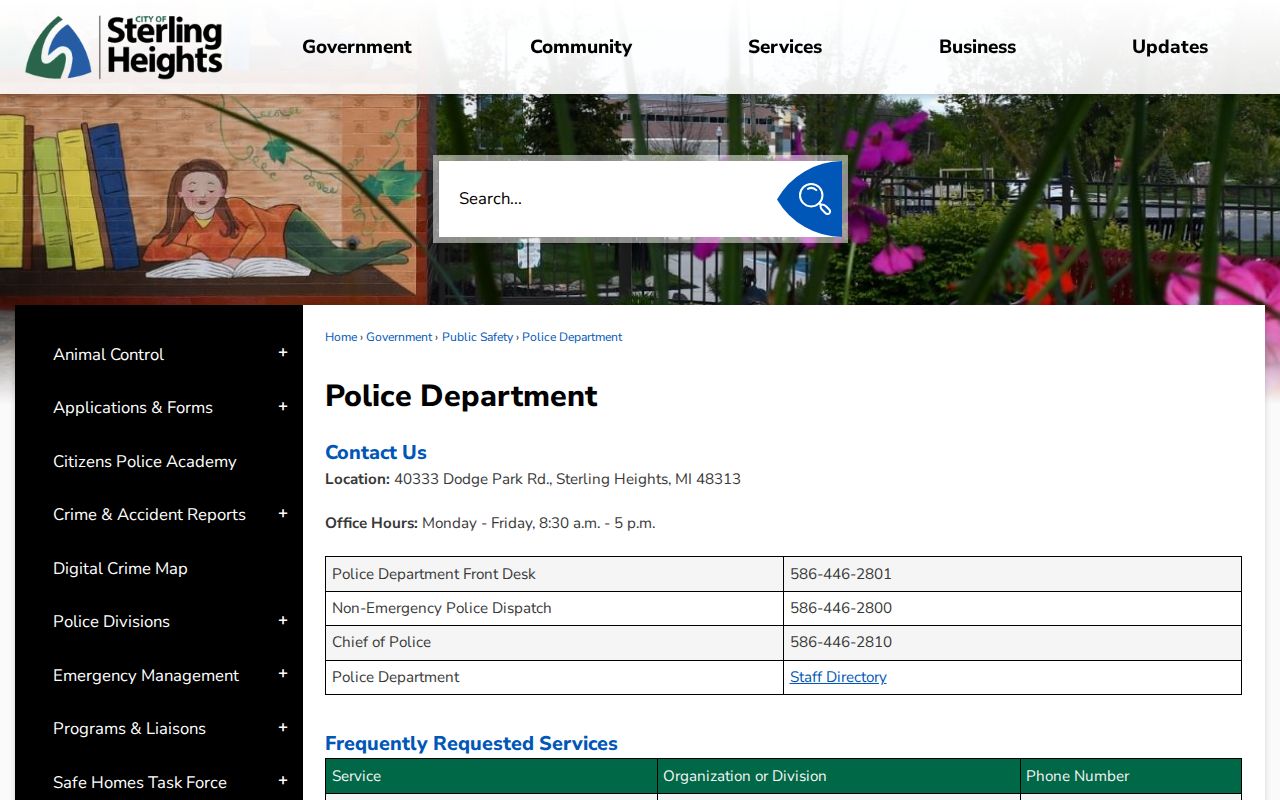Go to the Sterling Heights logo home
The height and width of the screenshot is (800, 1280).
(x=124, y=47)
